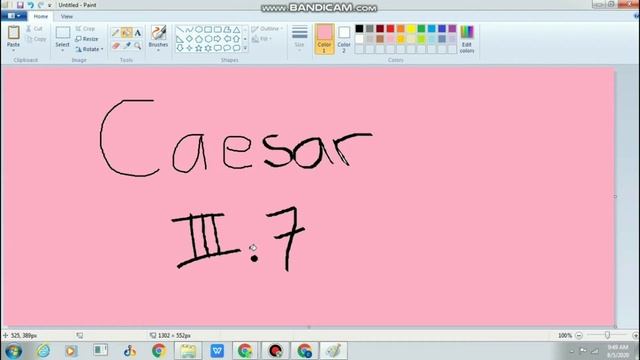Expand the Paste options arrow
Viewport: 640px width, 360px height.
[13, 50]
